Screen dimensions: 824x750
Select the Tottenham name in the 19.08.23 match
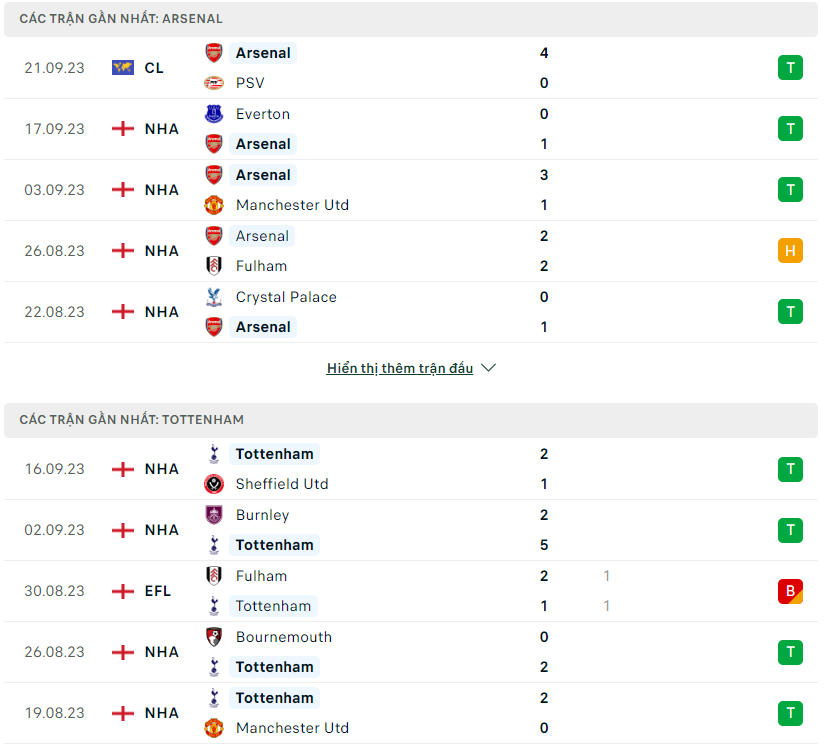[274, 698]
